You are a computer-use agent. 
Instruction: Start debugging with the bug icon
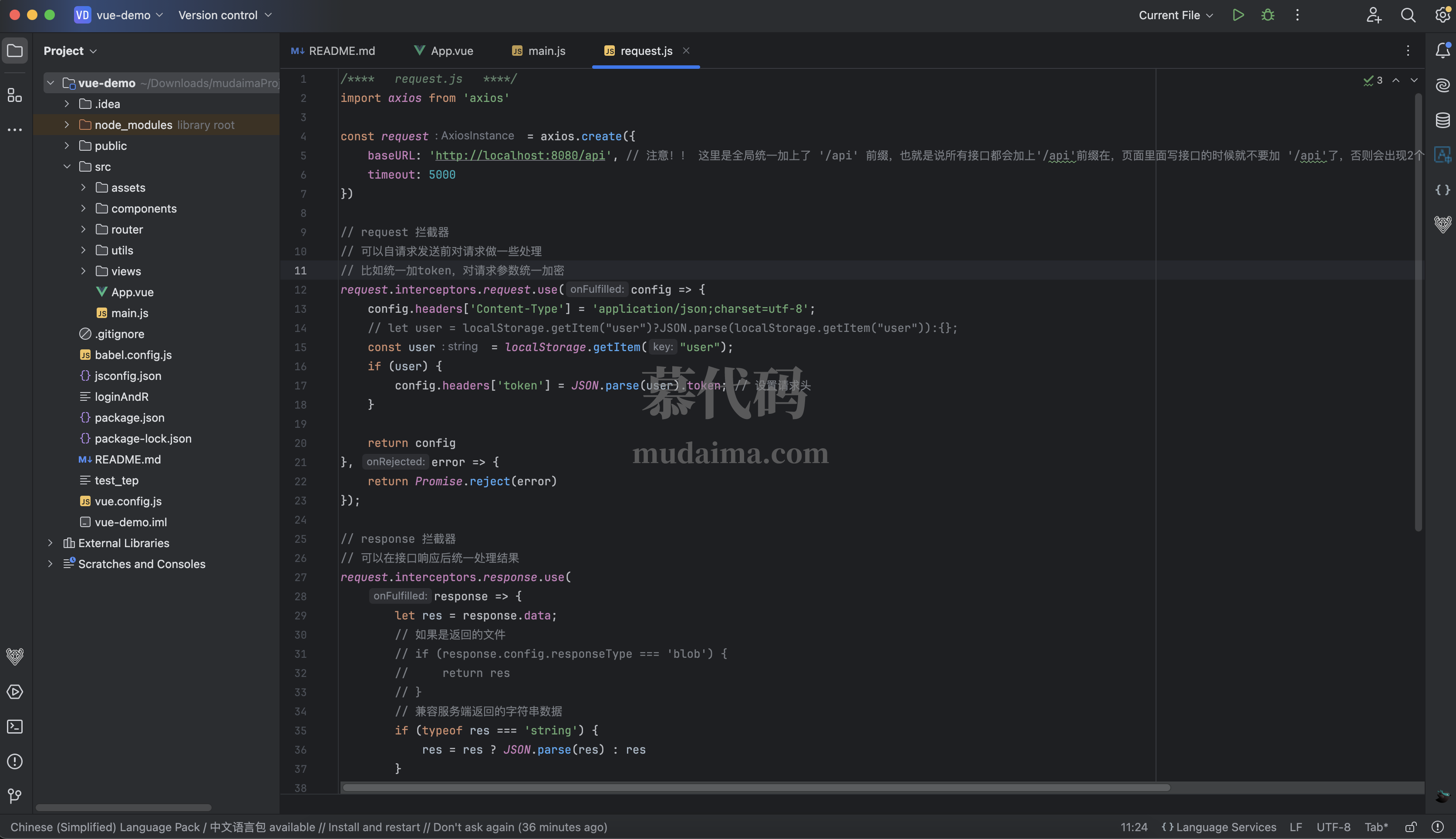(1267, 15)
